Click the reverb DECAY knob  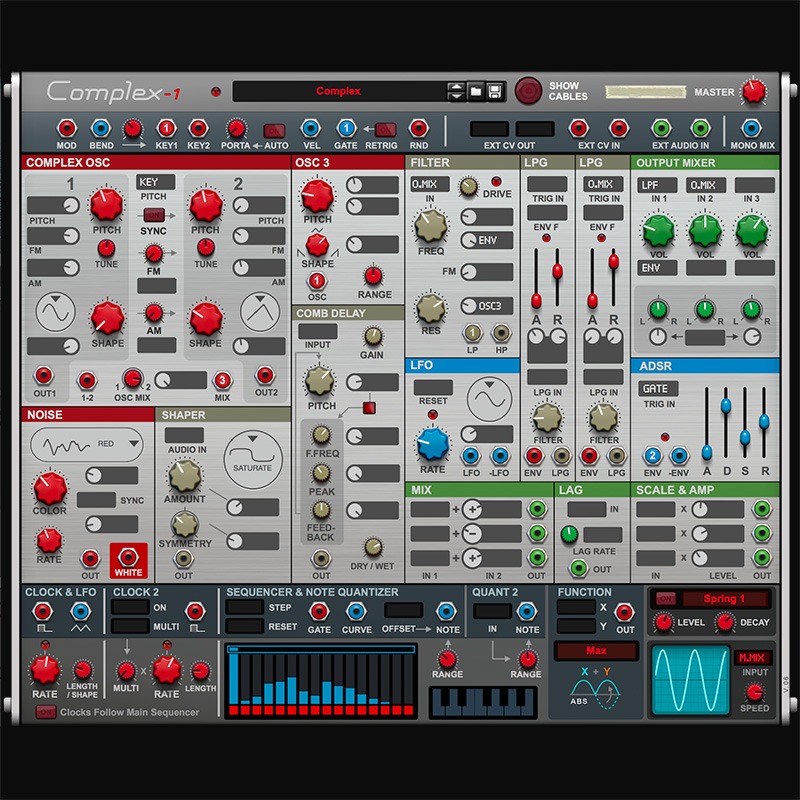coord(724,622)
